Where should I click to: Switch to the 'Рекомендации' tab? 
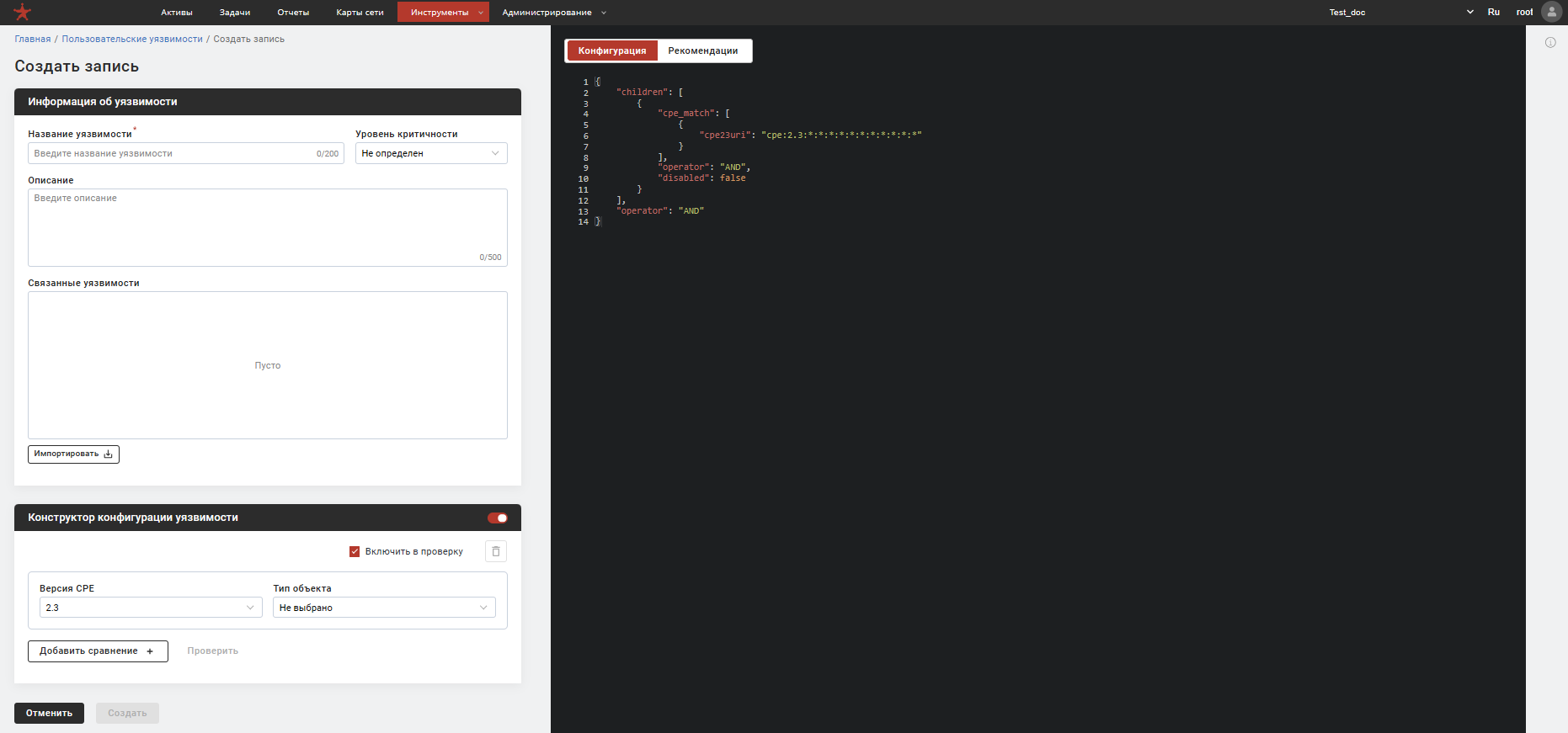702,50
